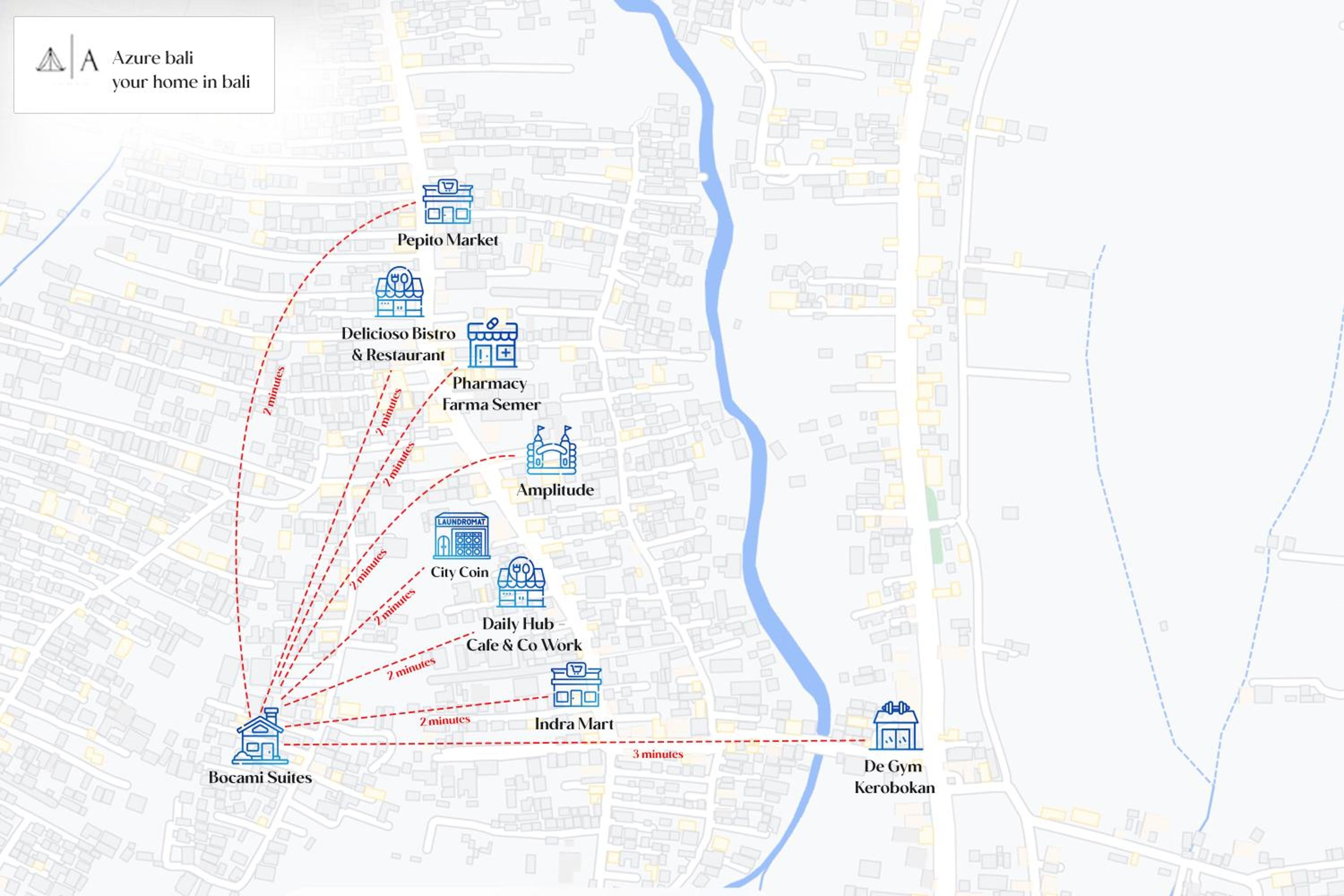Click "2 minutes" on the Indra Mart route
The height and width of the screenshot is (896, 1344).
click(444, 720)
